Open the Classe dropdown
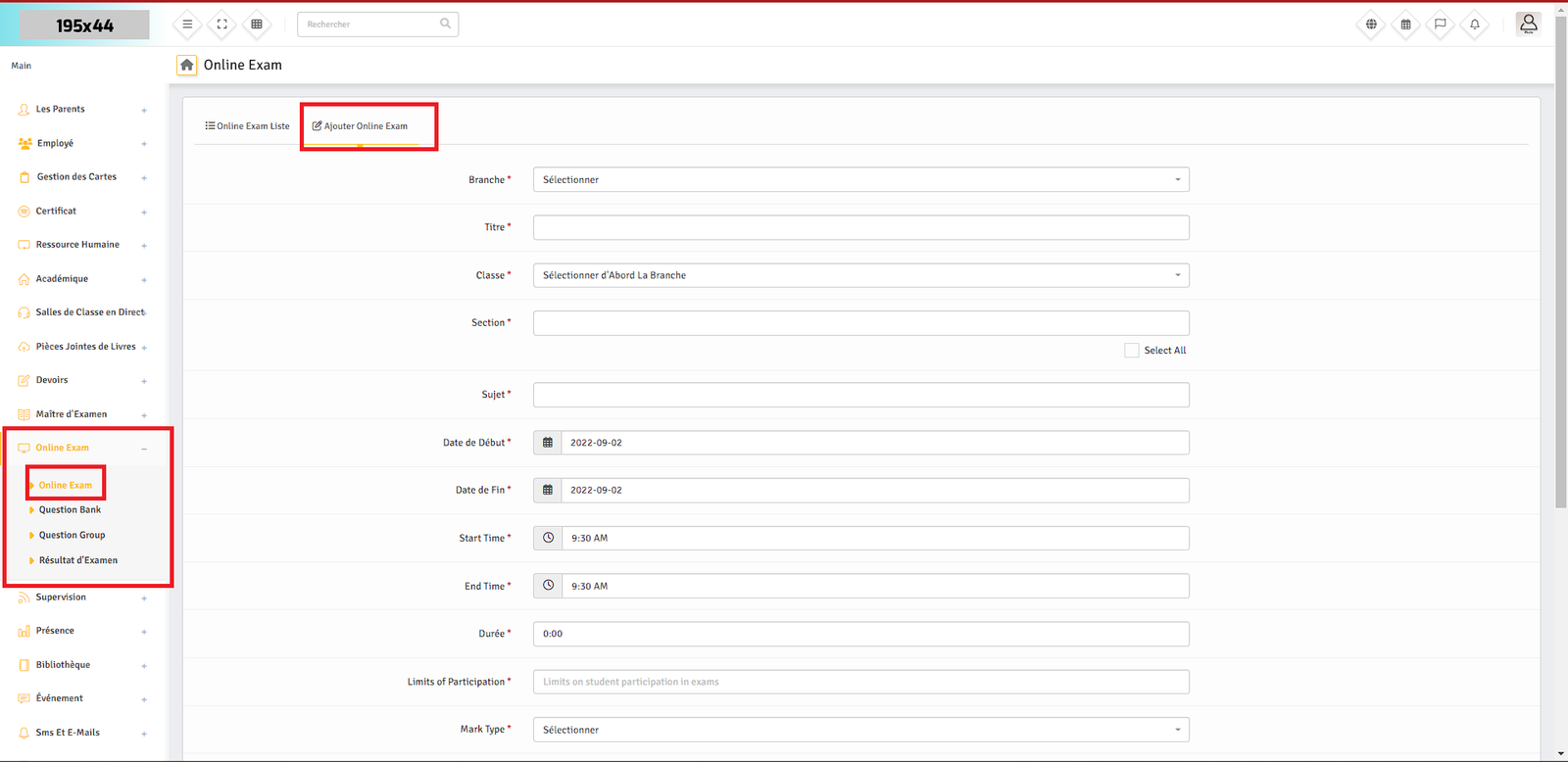Screen dimensions: 1568x762 tap(860, 275)
